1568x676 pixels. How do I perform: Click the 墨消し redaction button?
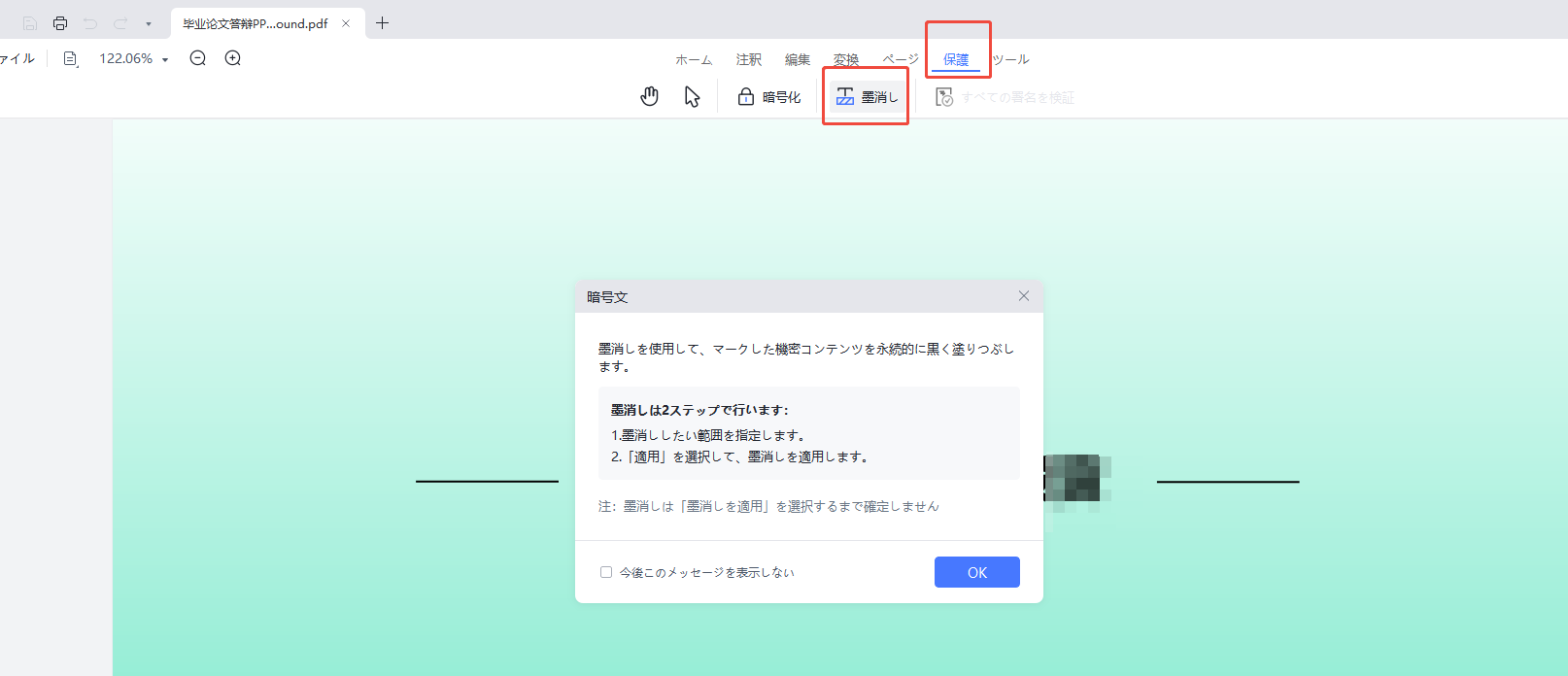click(x=867, y=96)
